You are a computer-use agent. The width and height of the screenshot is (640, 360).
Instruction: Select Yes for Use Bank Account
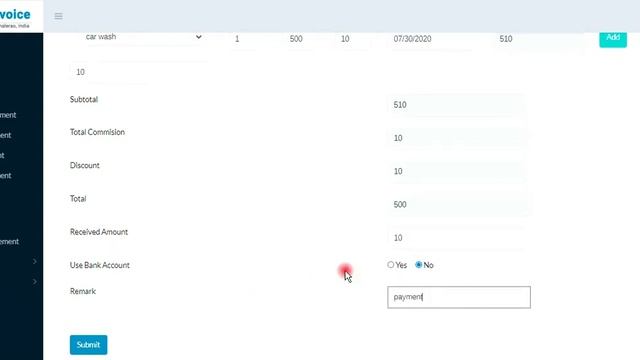pyautogui.click(x=391, y=265)
